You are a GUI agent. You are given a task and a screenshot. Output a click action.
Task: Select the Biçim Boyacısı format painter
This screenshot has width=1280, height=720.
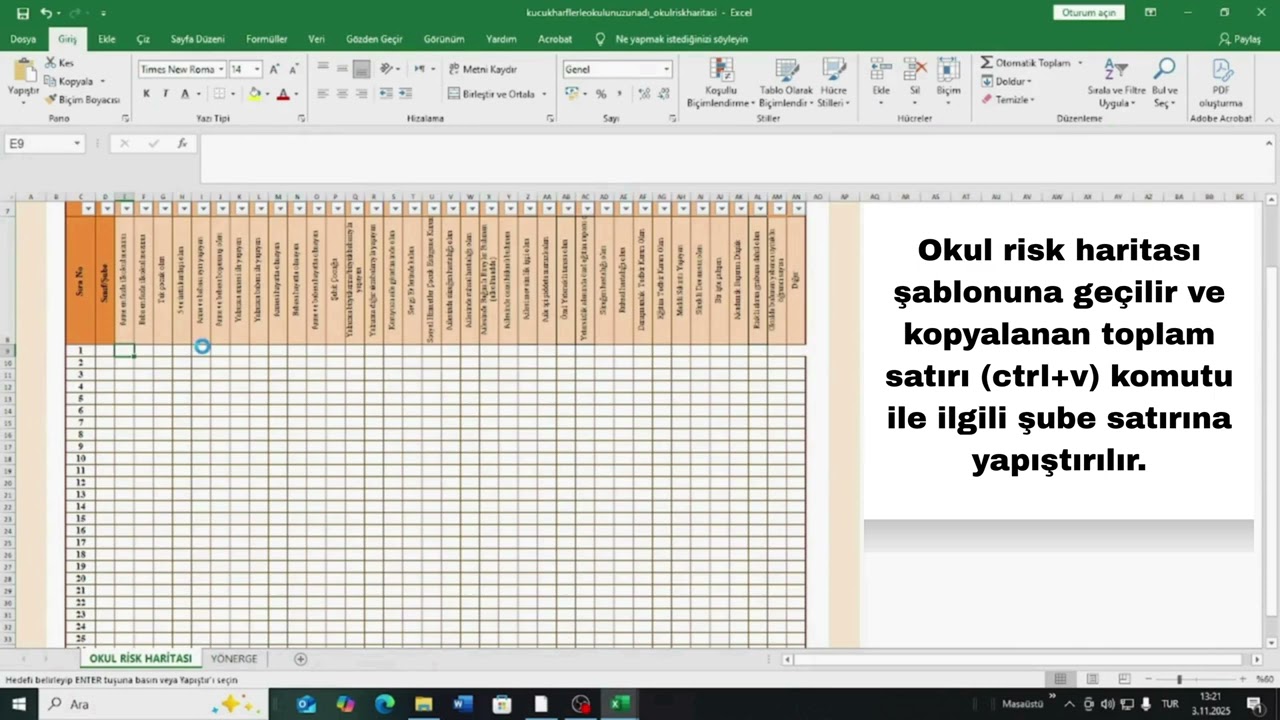coord(82,99)
